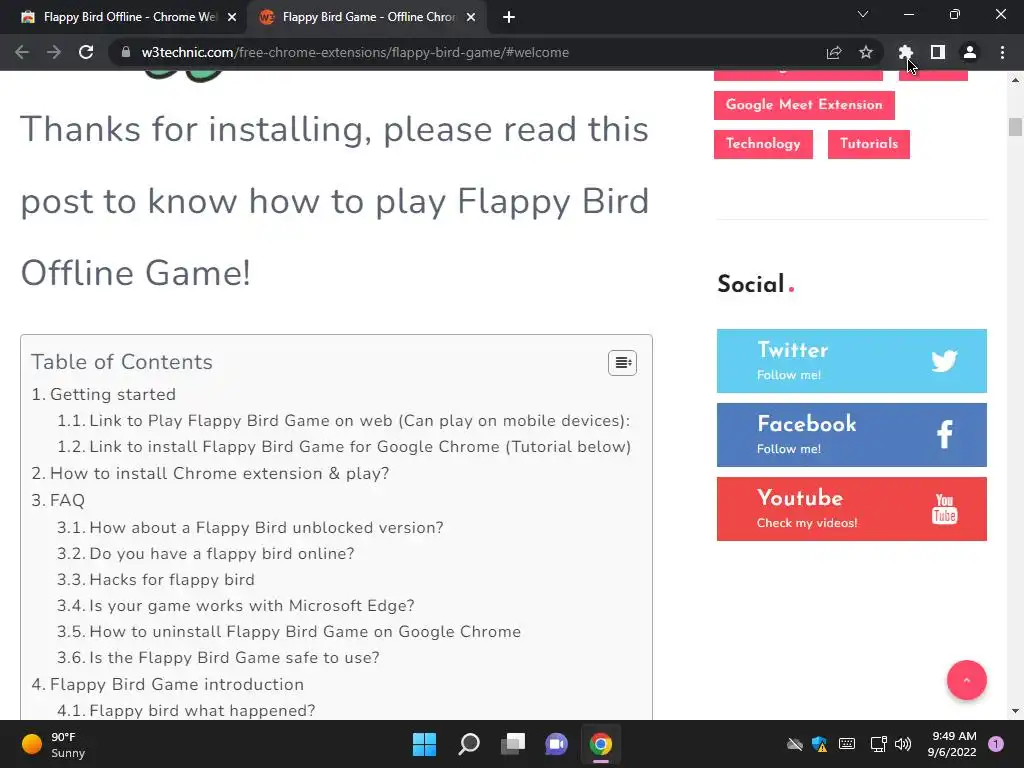Bookmark this page with the star icon
Screen dimensions: 1024x768
tap(866, 52)
